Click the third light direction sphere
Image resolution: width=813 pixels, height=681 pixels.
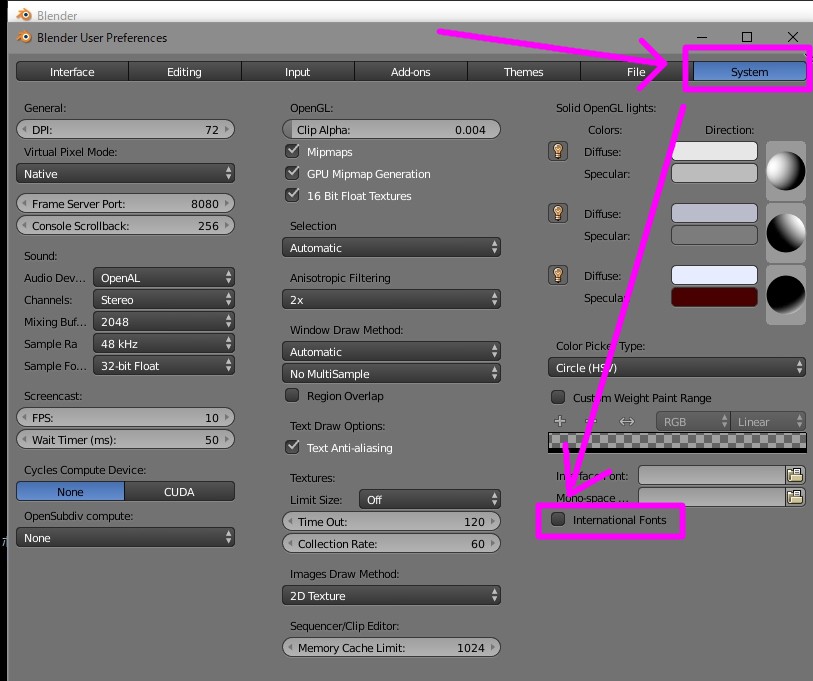(x=786, y=295)
